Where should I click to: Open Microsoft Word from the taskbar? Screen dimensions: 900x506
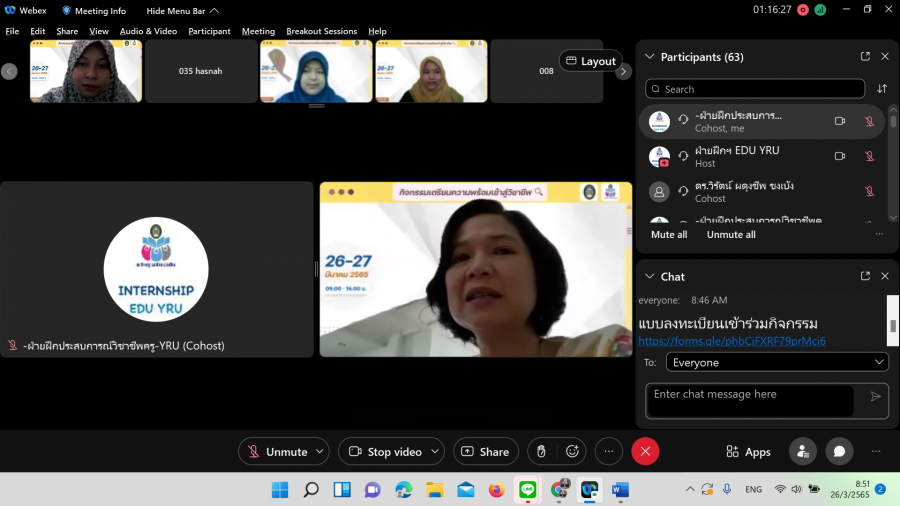pyautogui.click(x=619, y=490)
